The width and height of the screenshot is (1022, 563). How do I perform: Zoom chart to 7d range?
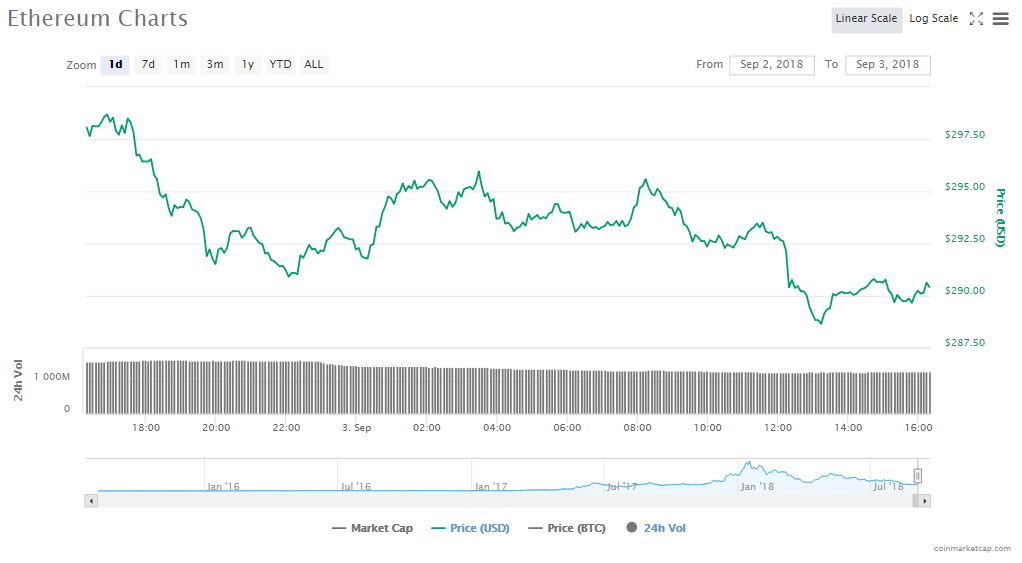(x=148, y=65)
